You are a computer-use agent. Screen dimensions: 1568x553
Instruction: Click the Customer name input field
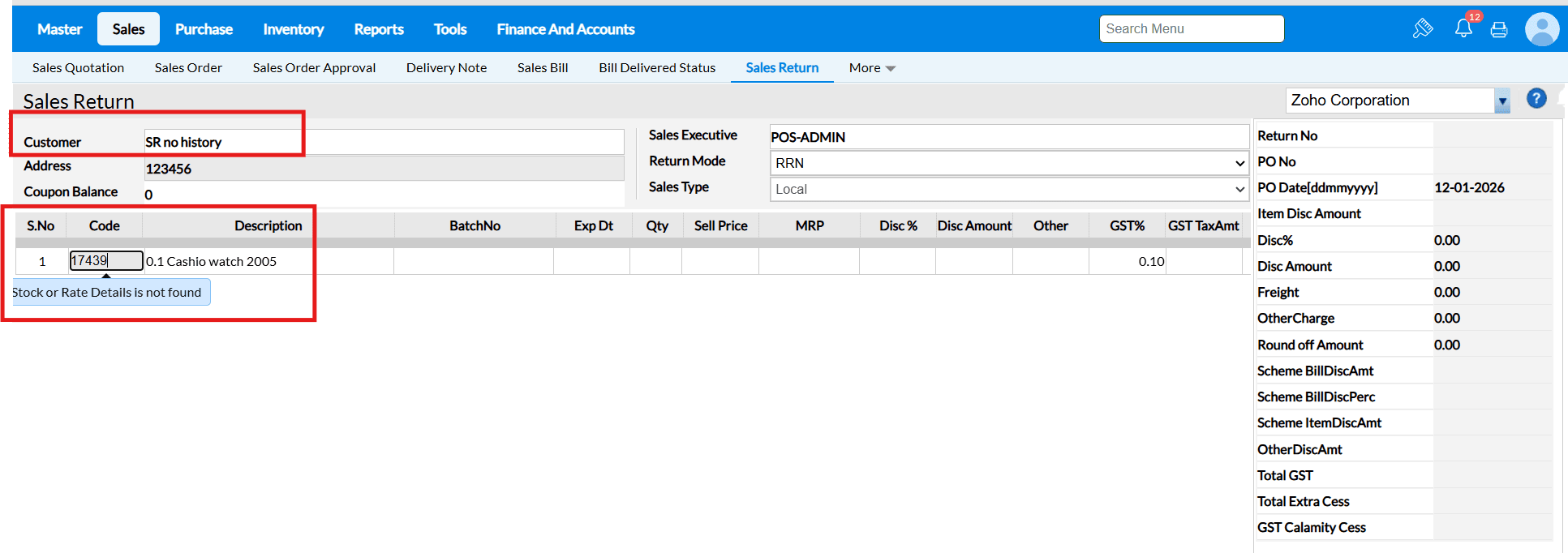click(383, 142)
